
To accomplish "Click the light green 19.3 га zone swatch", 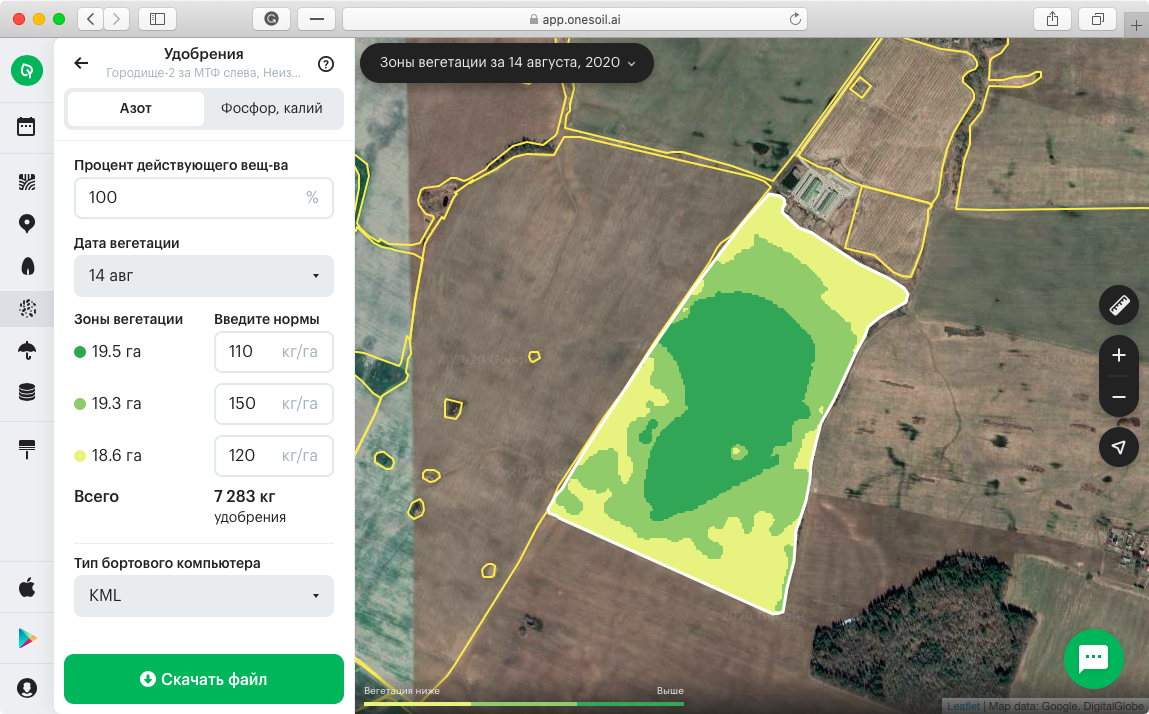I will tap(81, 404).
